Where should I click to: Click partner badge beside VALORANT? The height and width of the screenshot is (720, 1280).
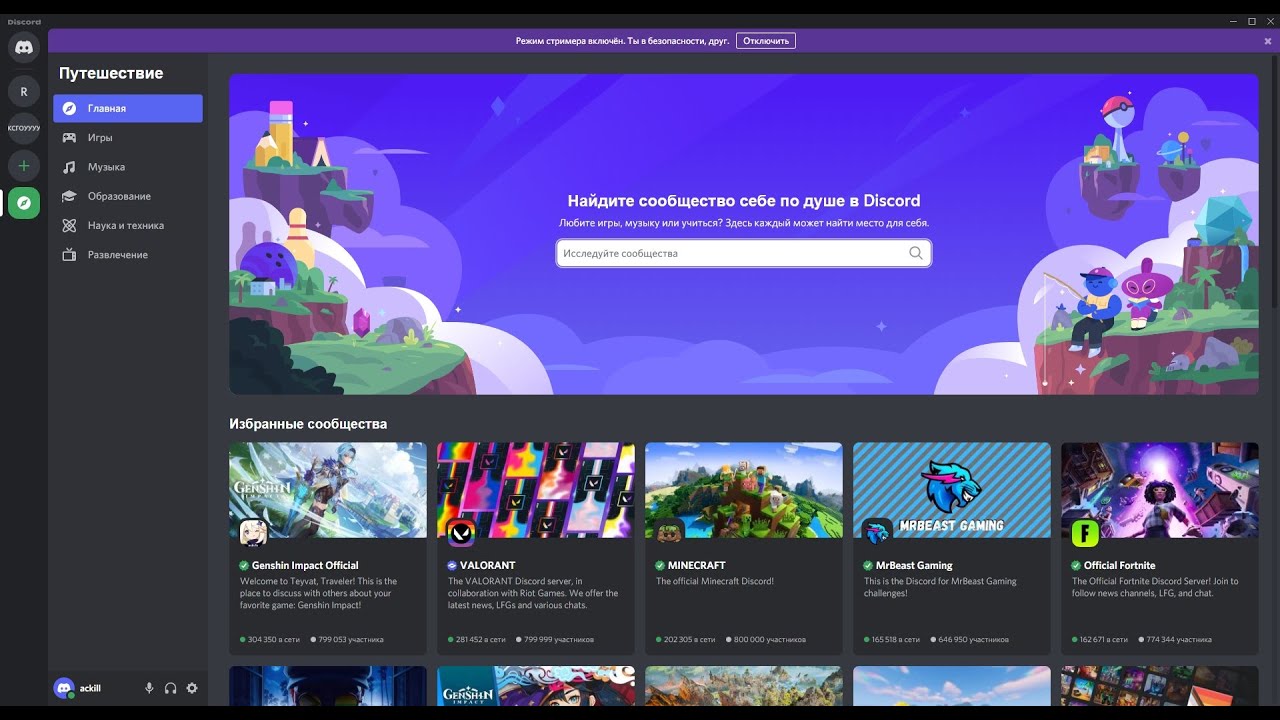click(452, 565)
